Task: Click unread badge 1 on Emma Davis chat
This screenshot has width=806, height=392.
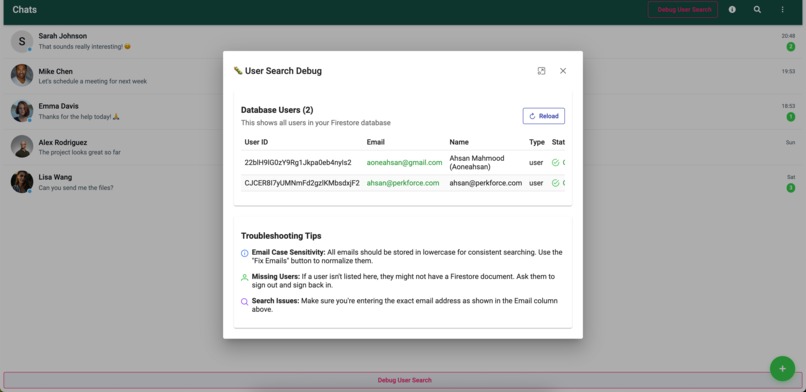Action: coord(791,117)
